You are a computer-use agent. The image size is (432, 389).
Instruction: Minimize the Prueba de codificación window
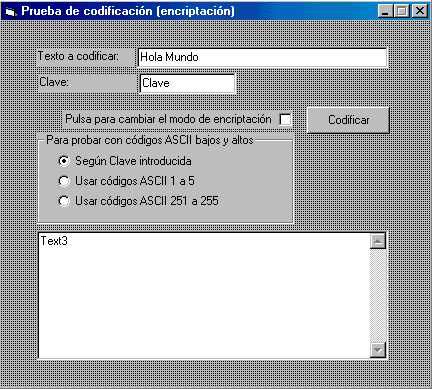(385, 11)
